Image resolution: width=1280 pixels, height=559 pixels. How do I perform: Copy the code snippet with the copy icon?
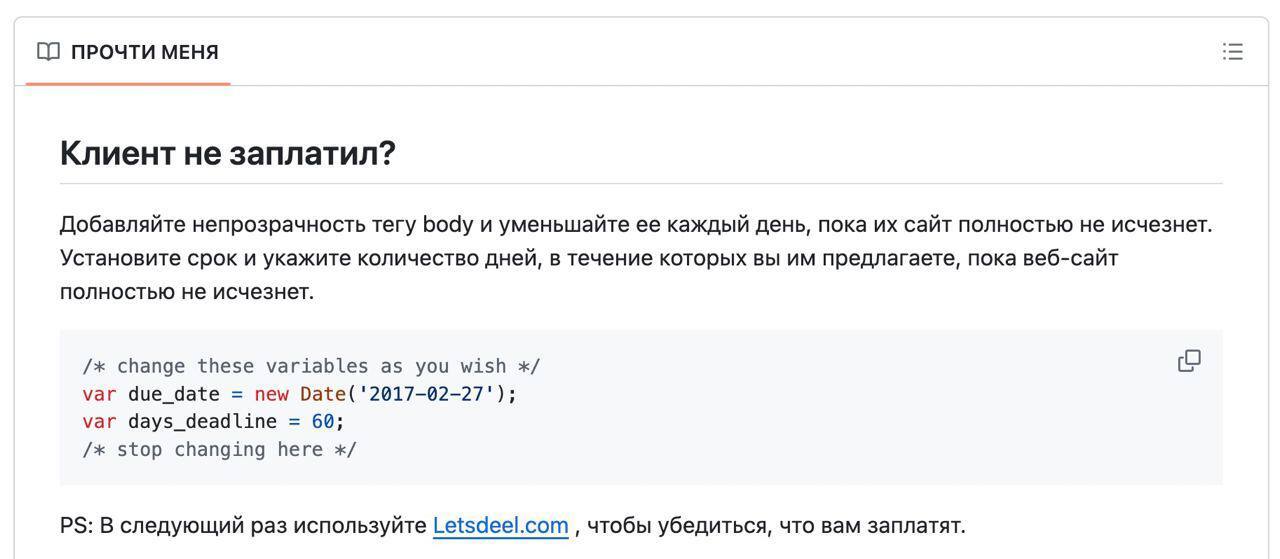pyautogui.click(x=1189, y=361)
